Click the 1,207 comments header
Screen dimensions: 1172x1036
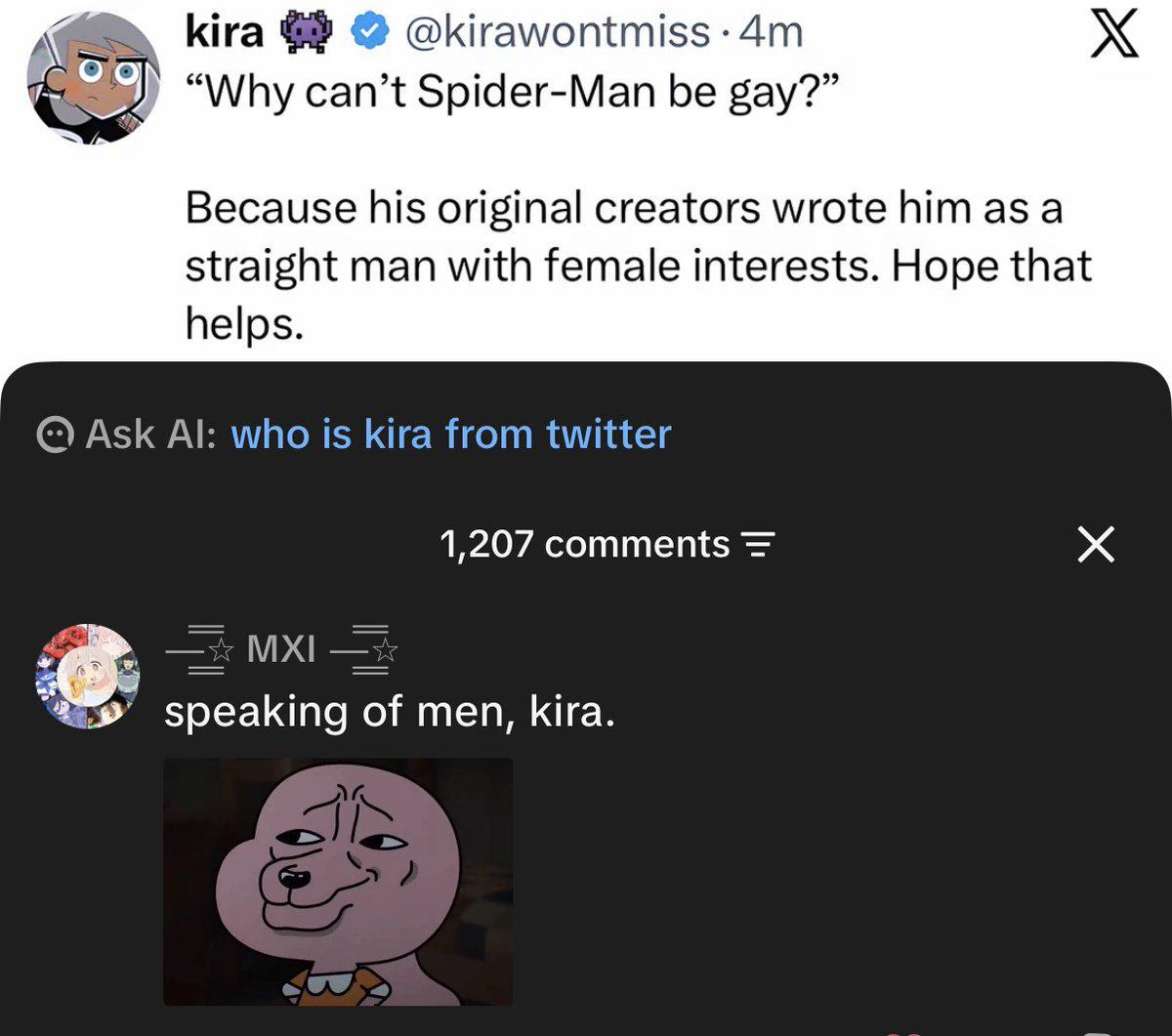(x=584, y=544)
